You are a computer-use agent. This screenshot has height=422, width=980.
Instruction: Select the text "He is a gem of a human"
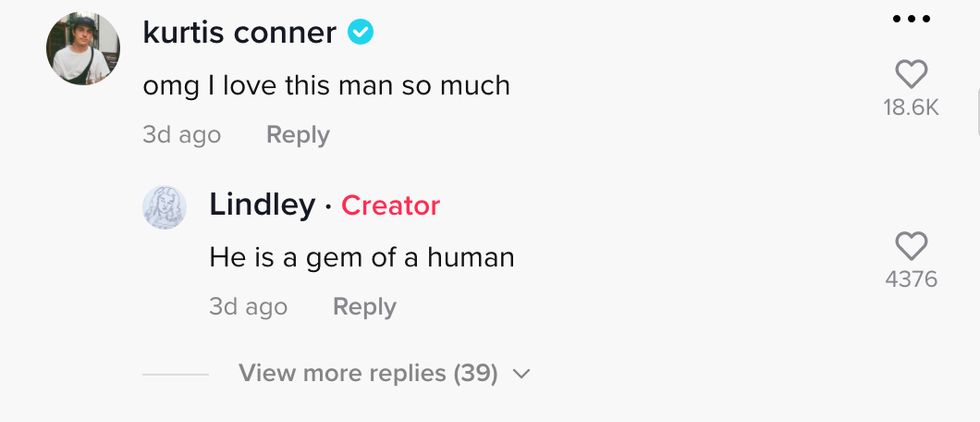[361, 258]
